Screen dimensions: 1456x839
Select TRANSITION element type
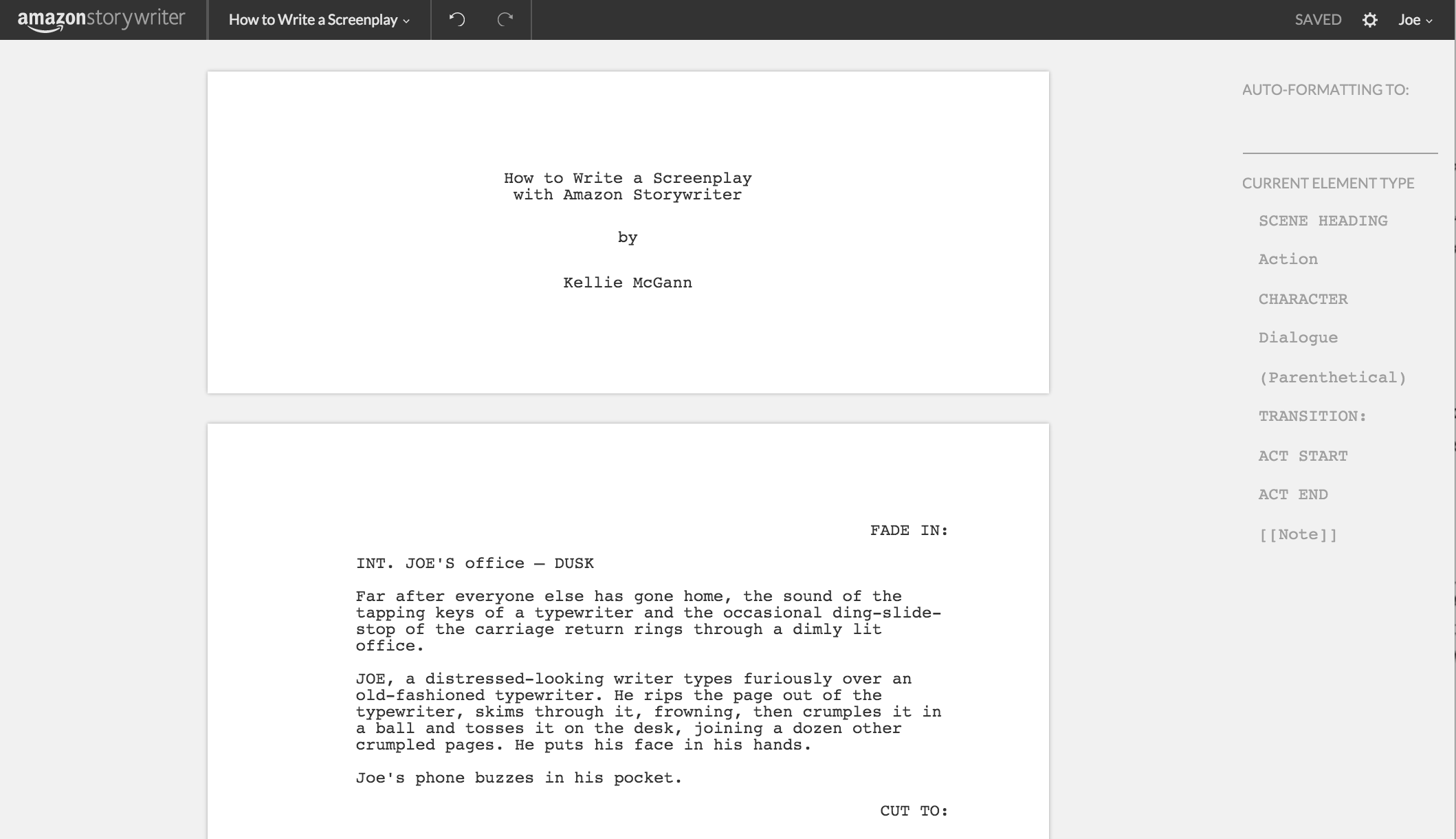1313,416
